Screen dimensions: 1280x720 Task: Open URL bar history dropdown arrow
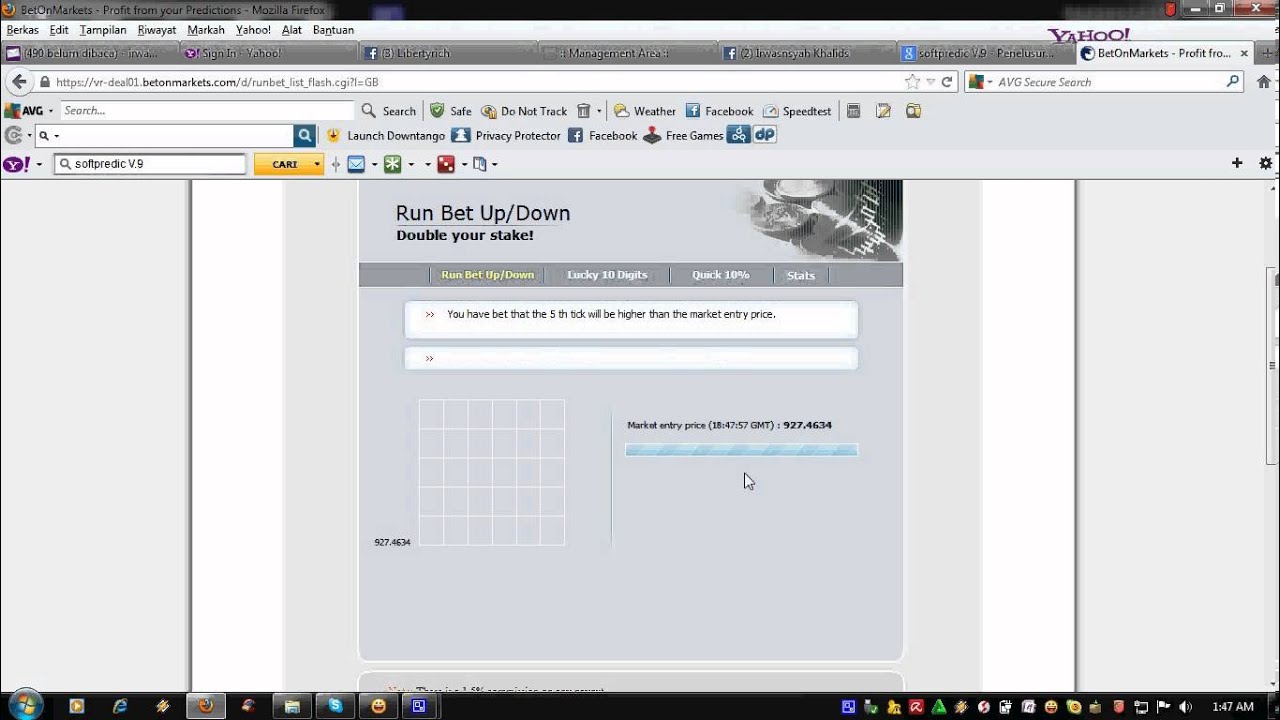[930, 82]
